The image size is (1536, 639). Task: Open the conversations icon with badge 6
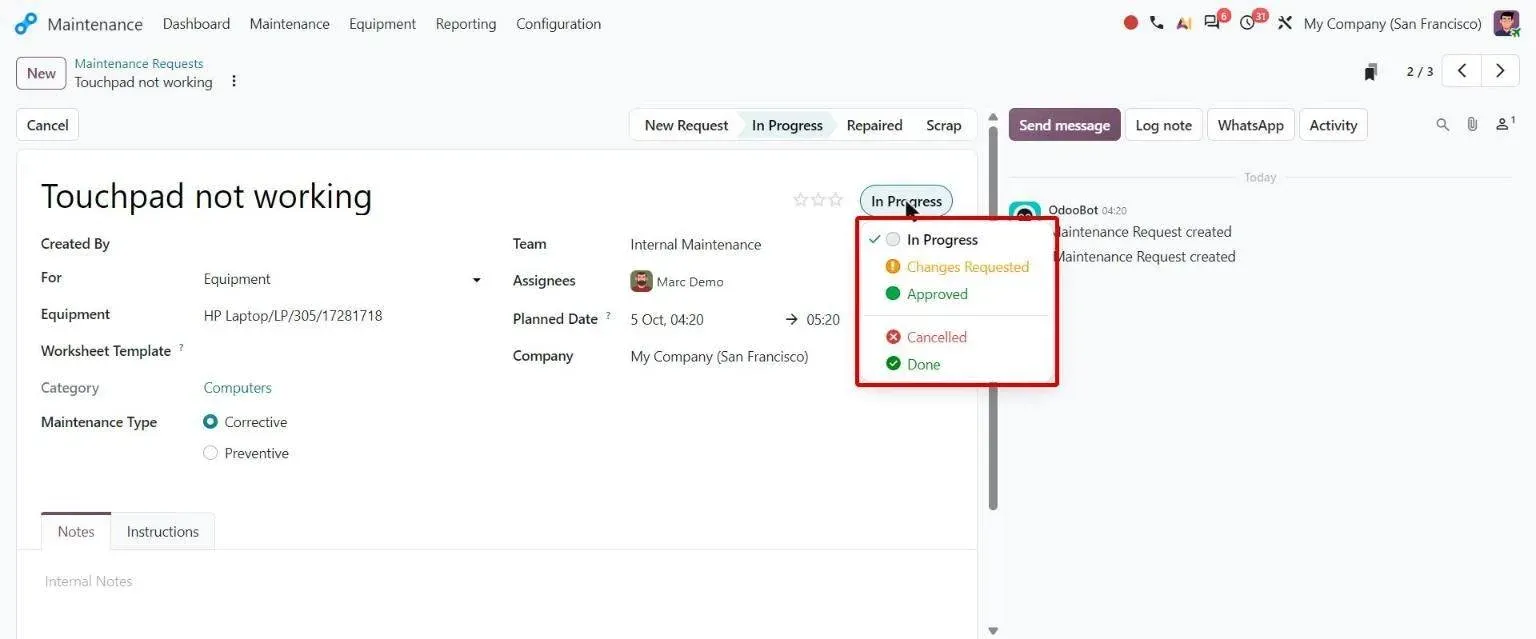(x=1214, y=22)
